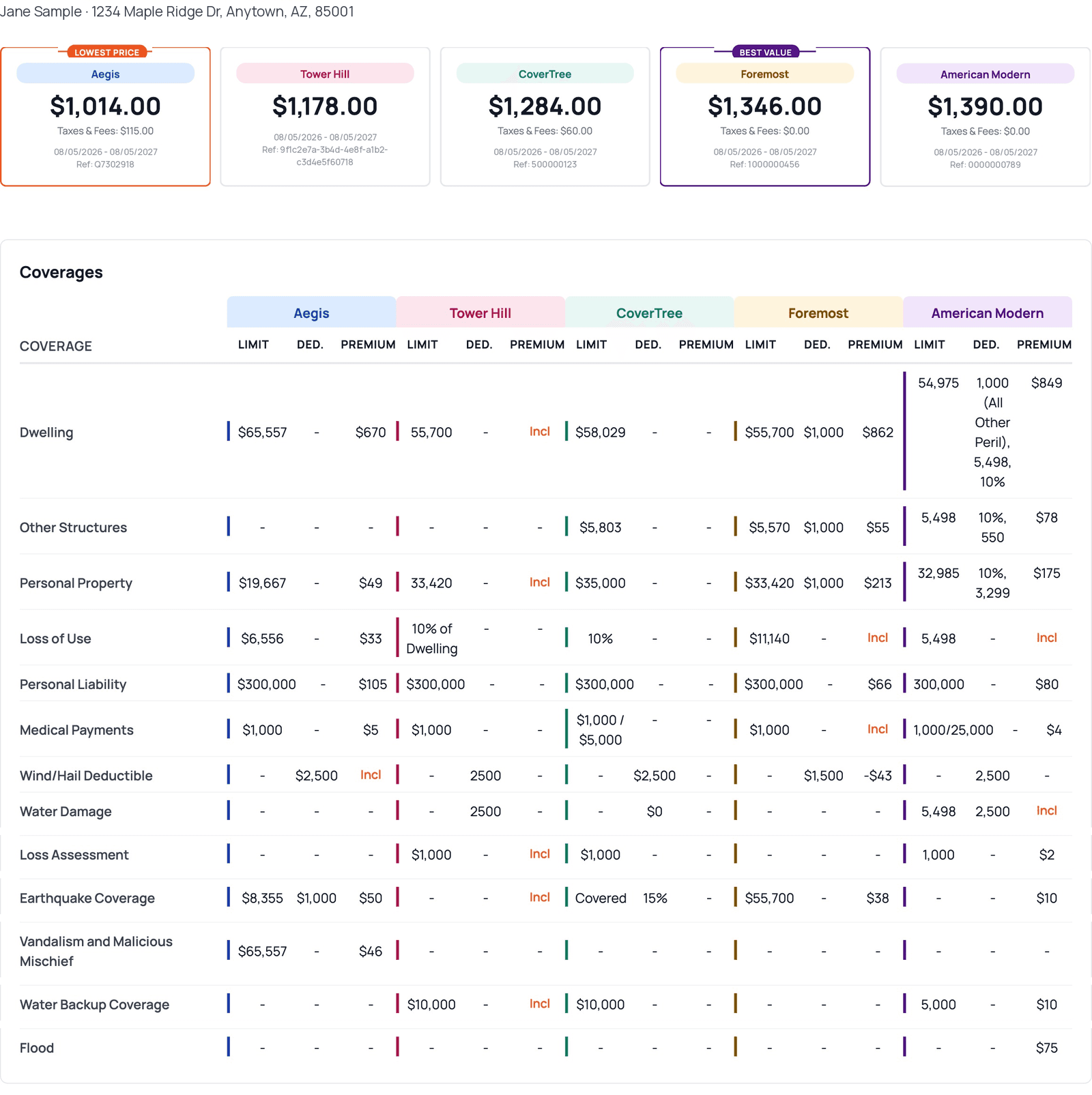Select the Foremost column header in Coverages
The image size is (1092, 1095).
click(818, 312)
